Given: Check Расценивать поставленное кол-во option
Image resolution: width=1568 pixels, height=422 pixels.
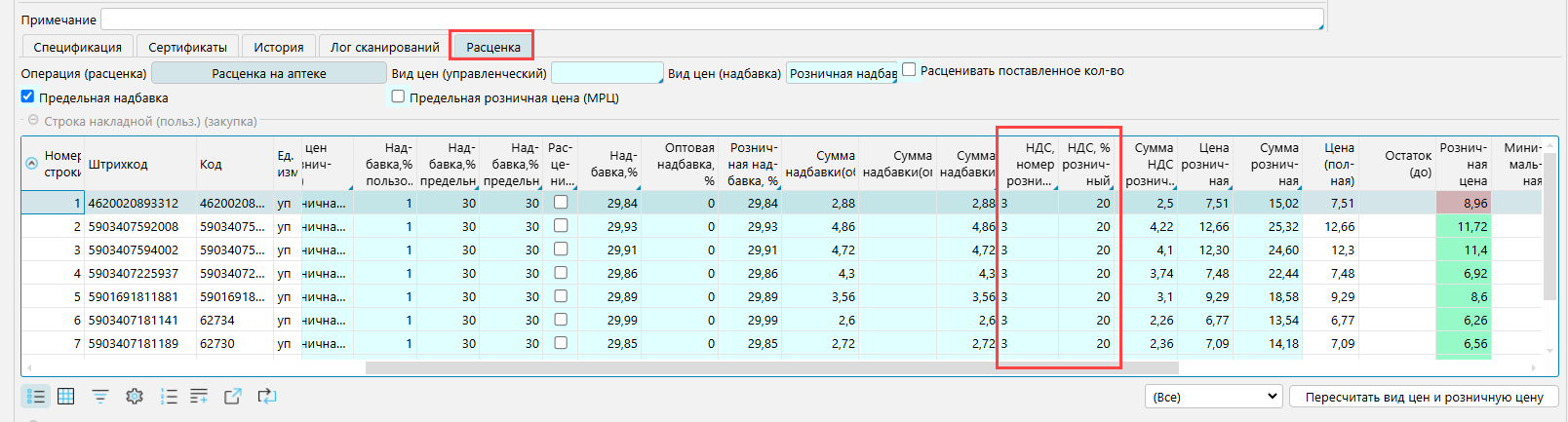Looking at the screenshot, I should (x=909, y=69).
